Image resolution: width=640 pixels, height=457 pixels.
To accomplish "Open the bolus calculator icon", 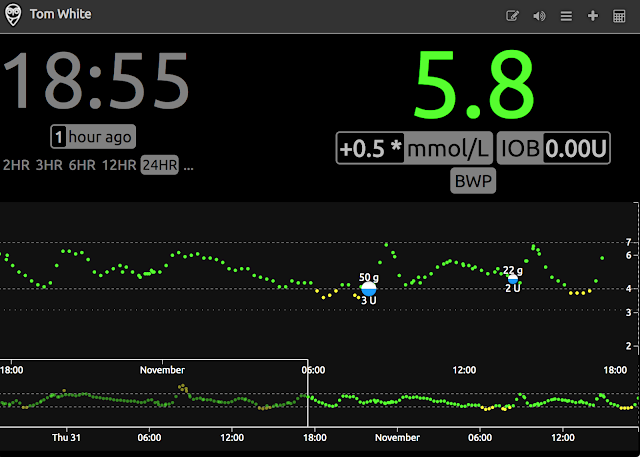I will pyautogui.click(x=619, y=16).
